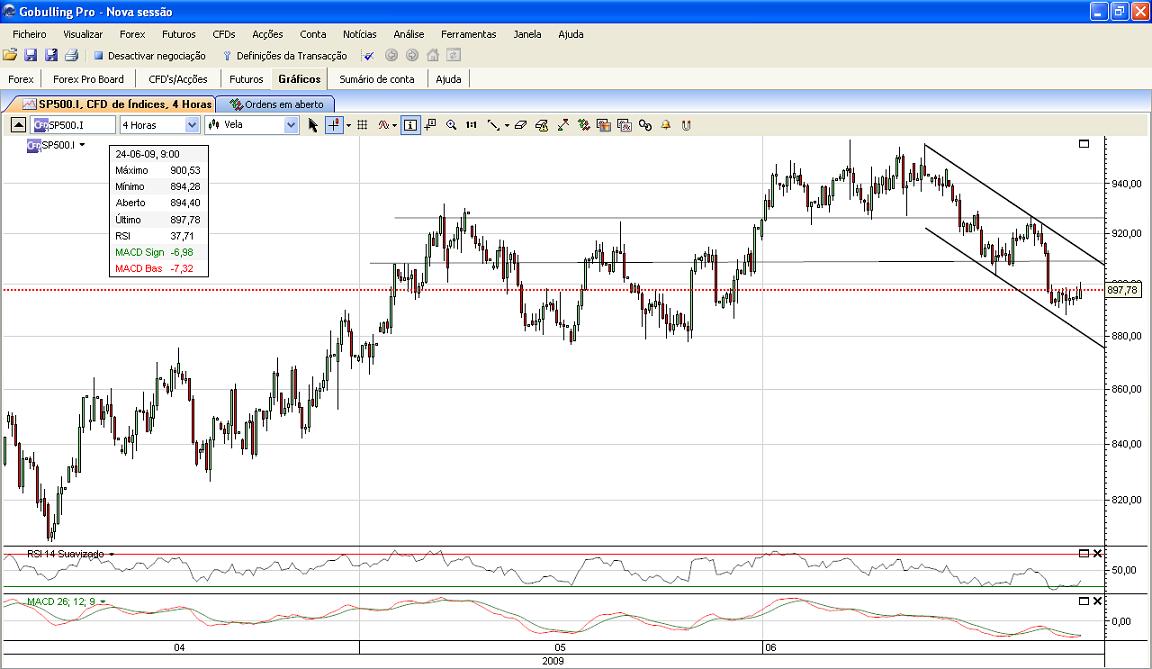
Task: Toggle the info data window button
Action: pyautogui.click(x=410, y=126)
